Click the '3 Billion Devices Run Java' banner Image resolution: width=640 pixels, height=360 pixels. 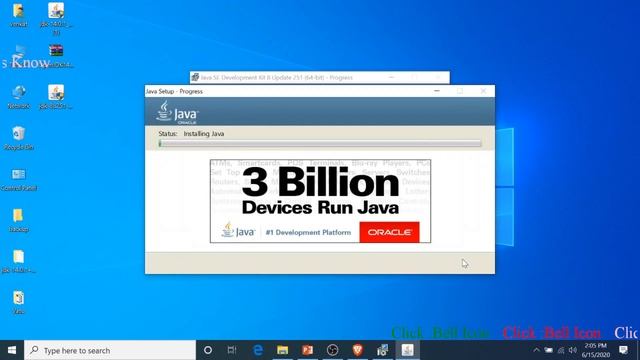pos(320,201)
